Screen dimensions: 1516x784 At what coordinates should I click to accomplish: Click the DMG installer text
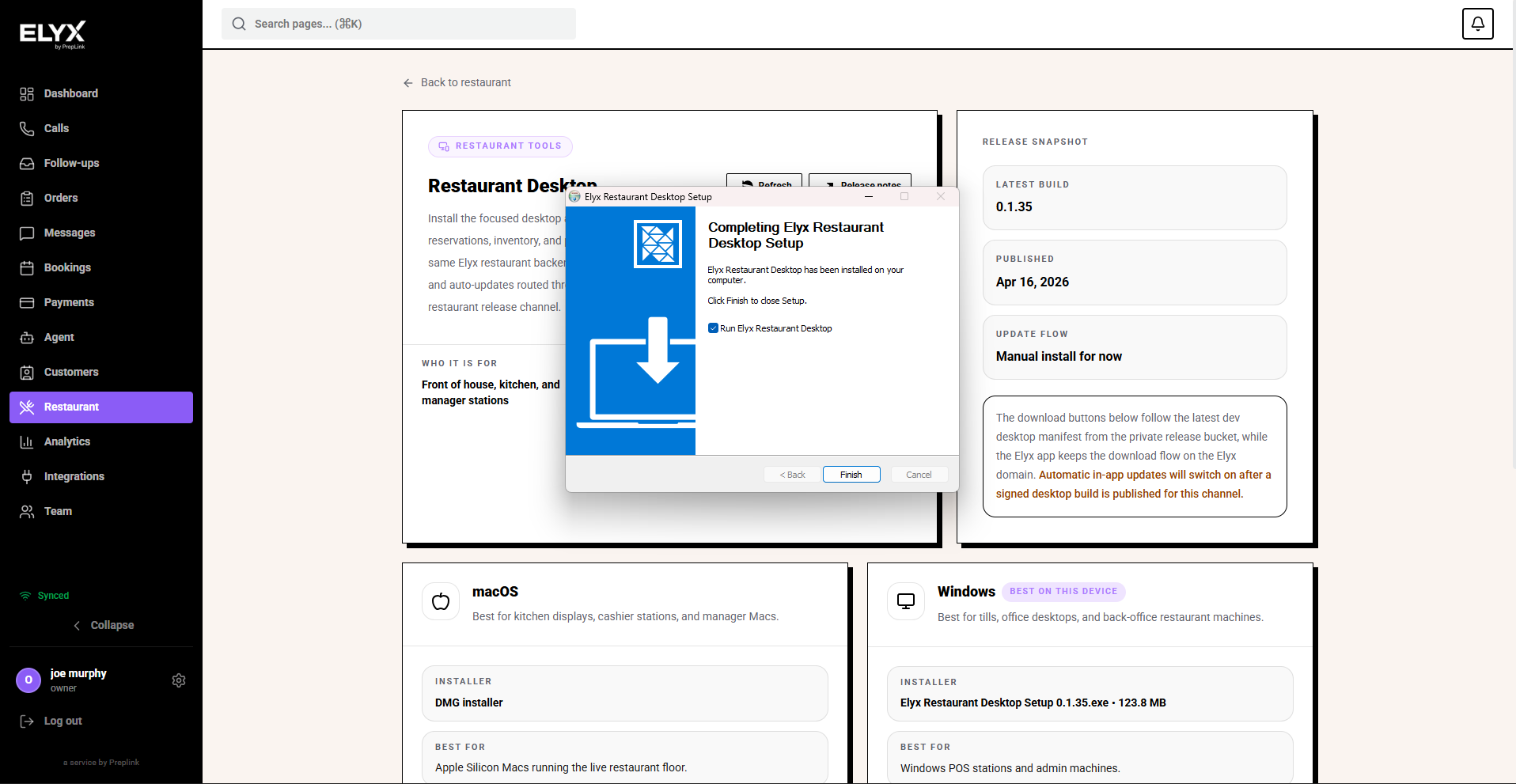click(469, 703)
